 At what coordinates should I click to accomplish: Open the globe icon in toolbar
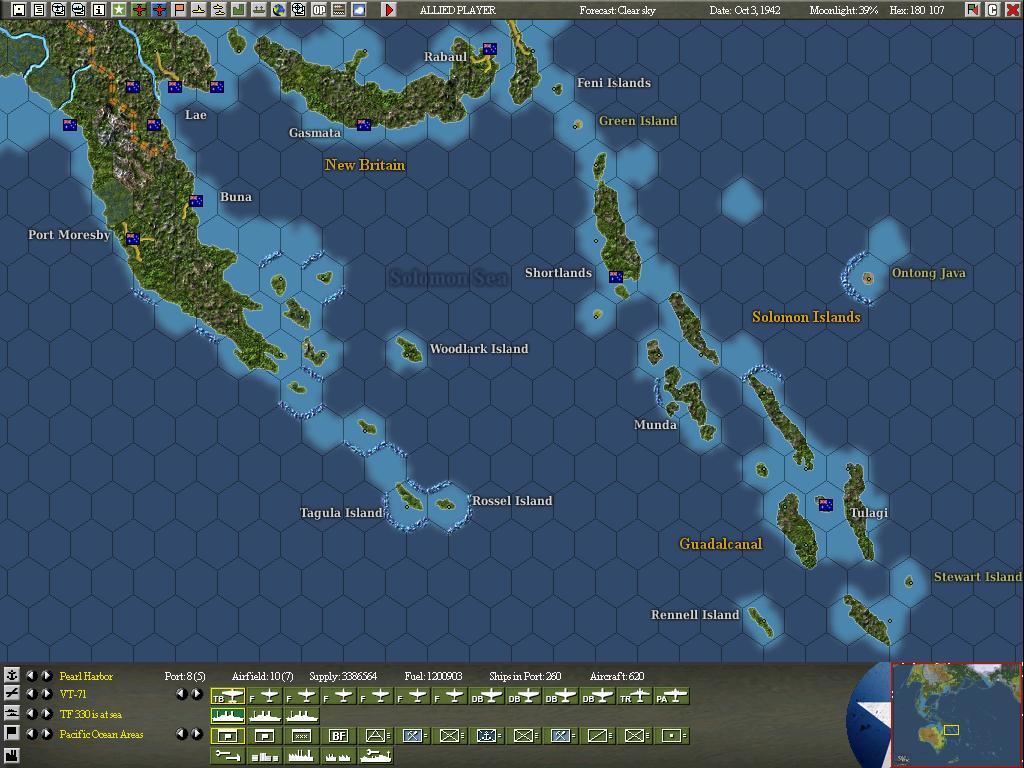[x=278, y=10]
